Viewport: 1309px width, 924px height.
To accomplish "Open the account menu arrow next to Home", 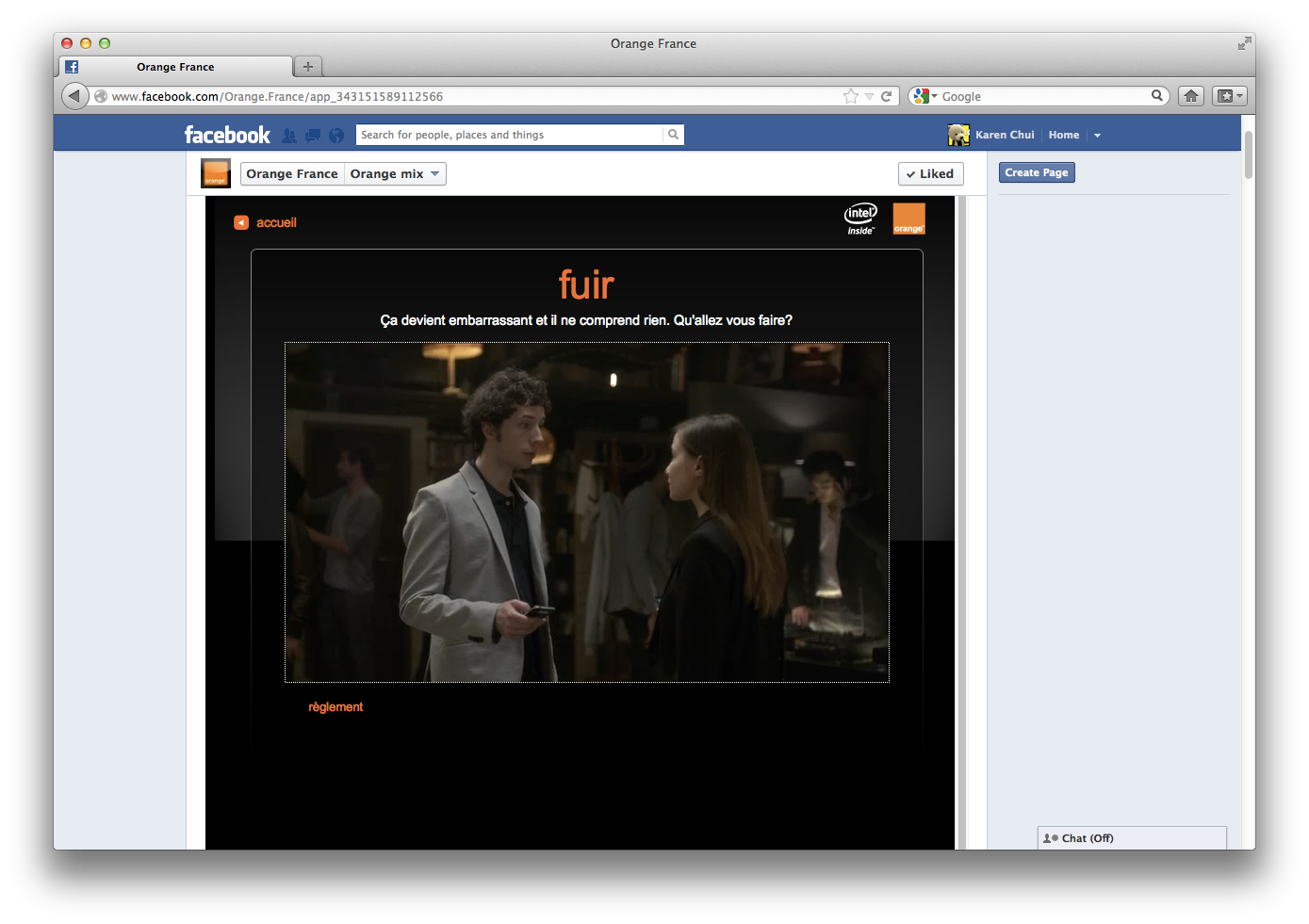I will 1097,136.
